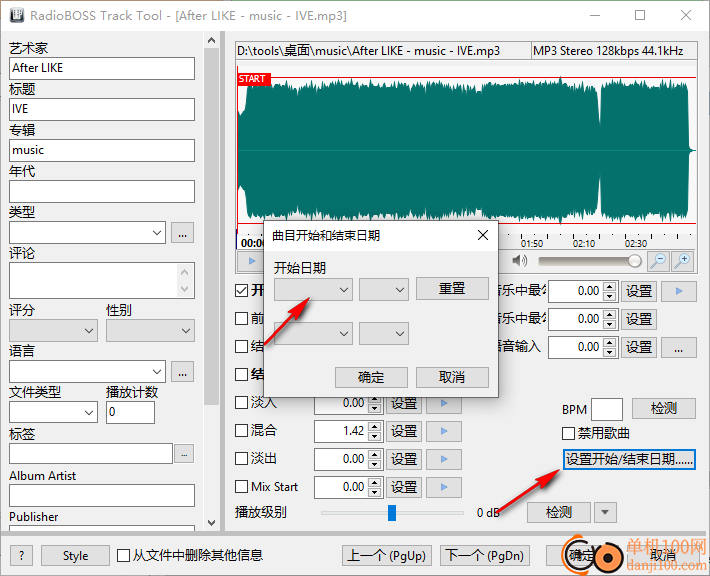Zoom out the waveform view

659,261
